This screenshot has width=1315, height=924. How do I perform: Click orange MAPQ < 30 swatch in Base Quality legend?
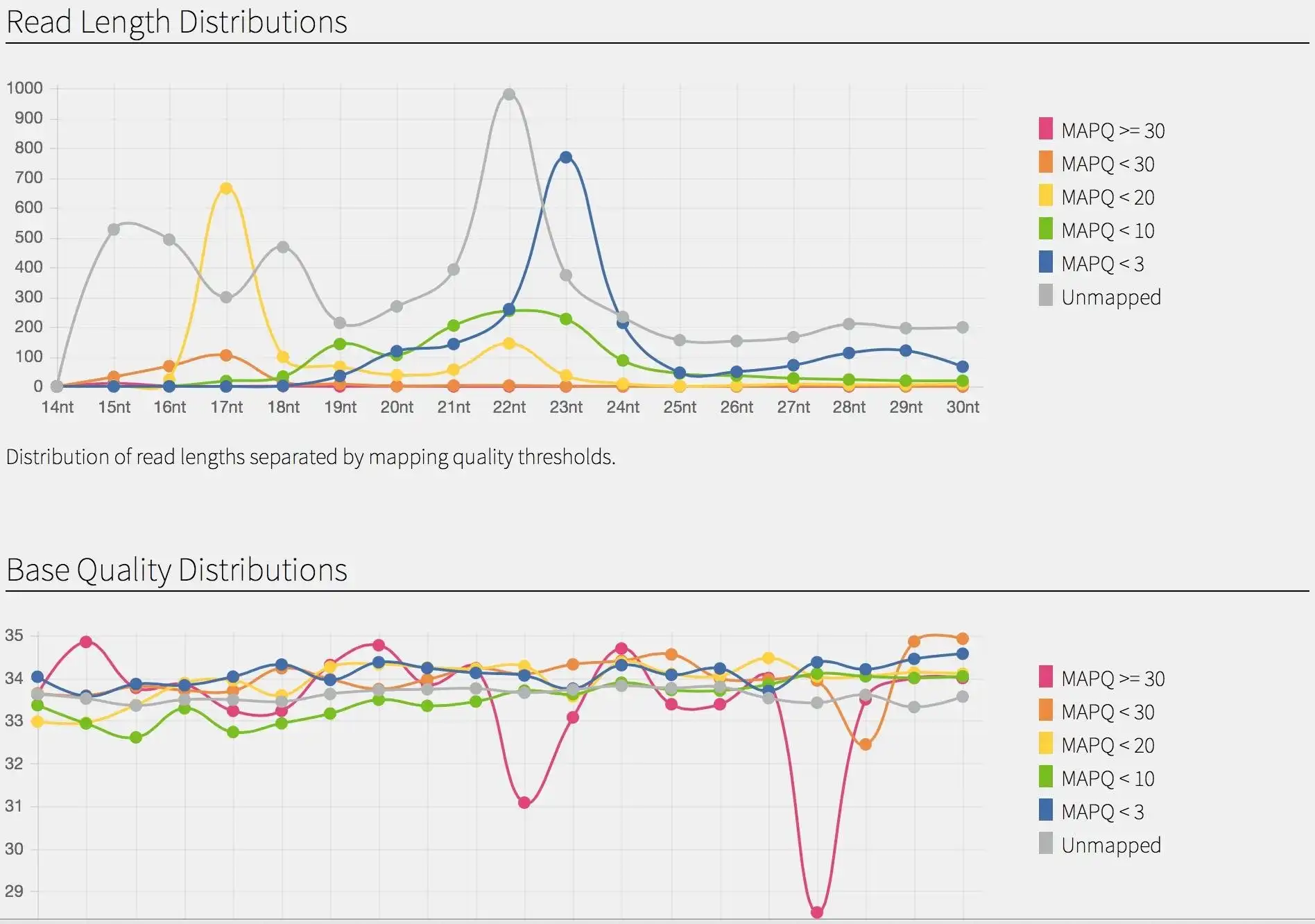point(1046,710)
